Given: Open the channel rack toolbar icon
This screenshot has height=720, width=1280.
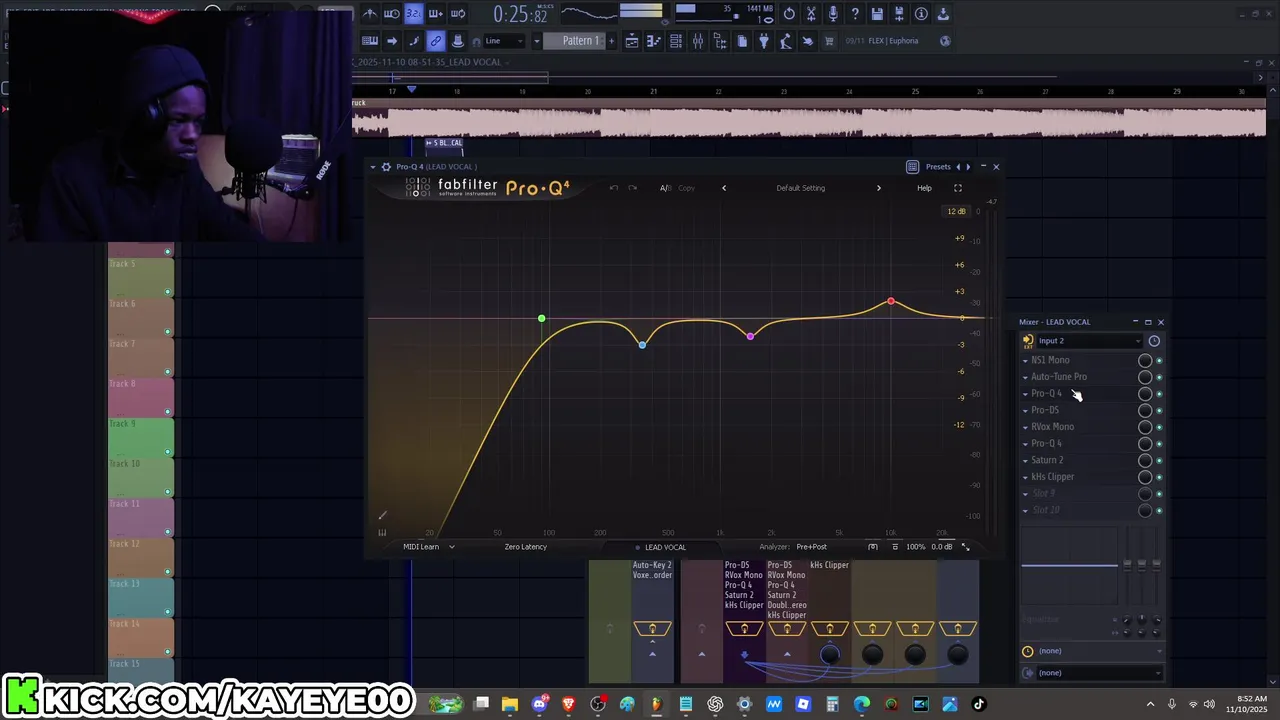Looking at the screenshot, I should pyautogui.click(x=676, y=41).
